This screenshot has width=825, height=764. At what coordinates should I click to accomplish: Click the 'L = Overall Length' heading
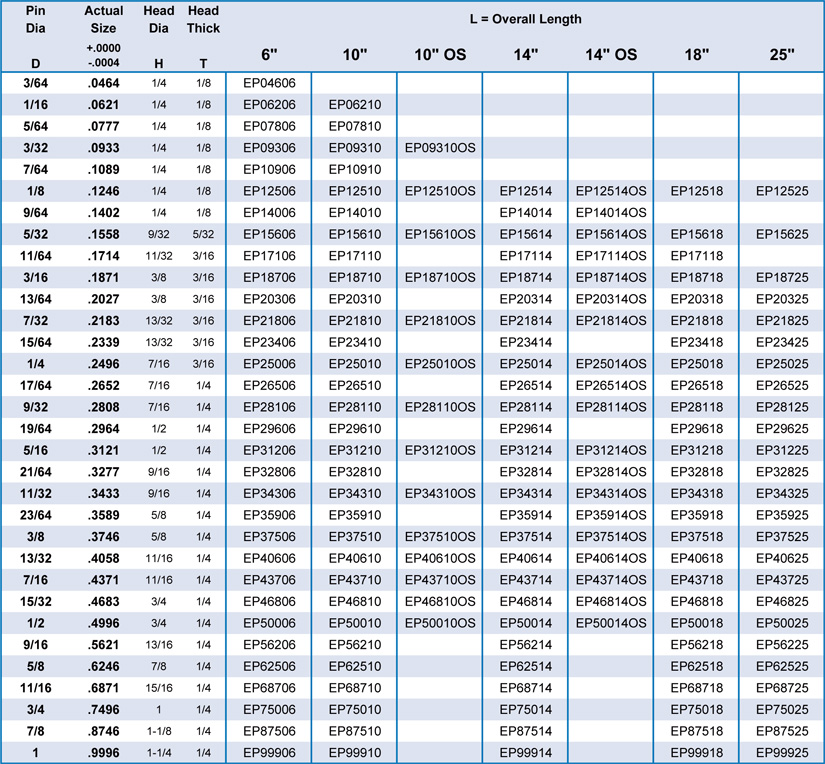click(525, 19)
